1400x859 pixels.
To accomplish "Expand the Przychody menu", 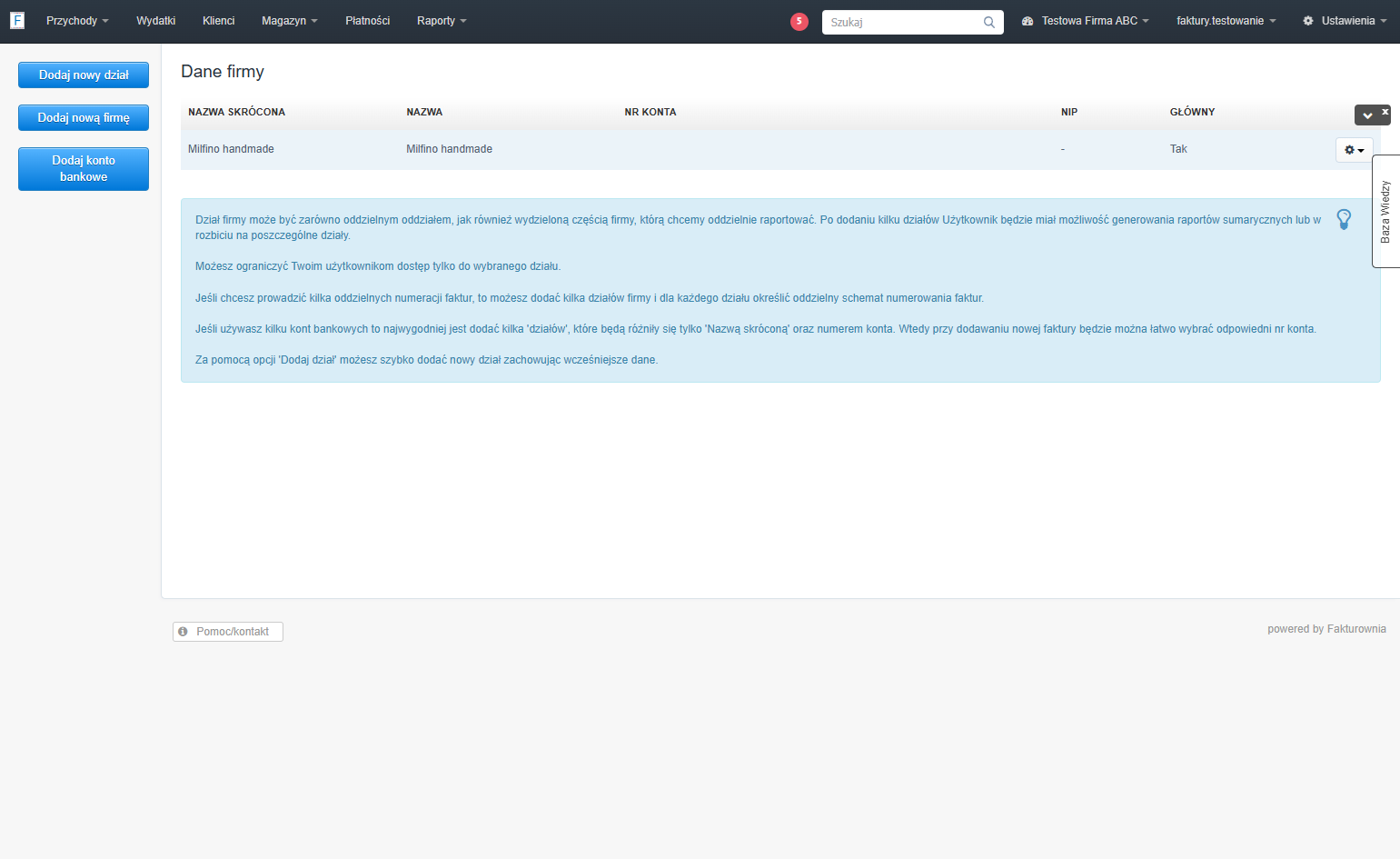I will (x=77, y=21).
